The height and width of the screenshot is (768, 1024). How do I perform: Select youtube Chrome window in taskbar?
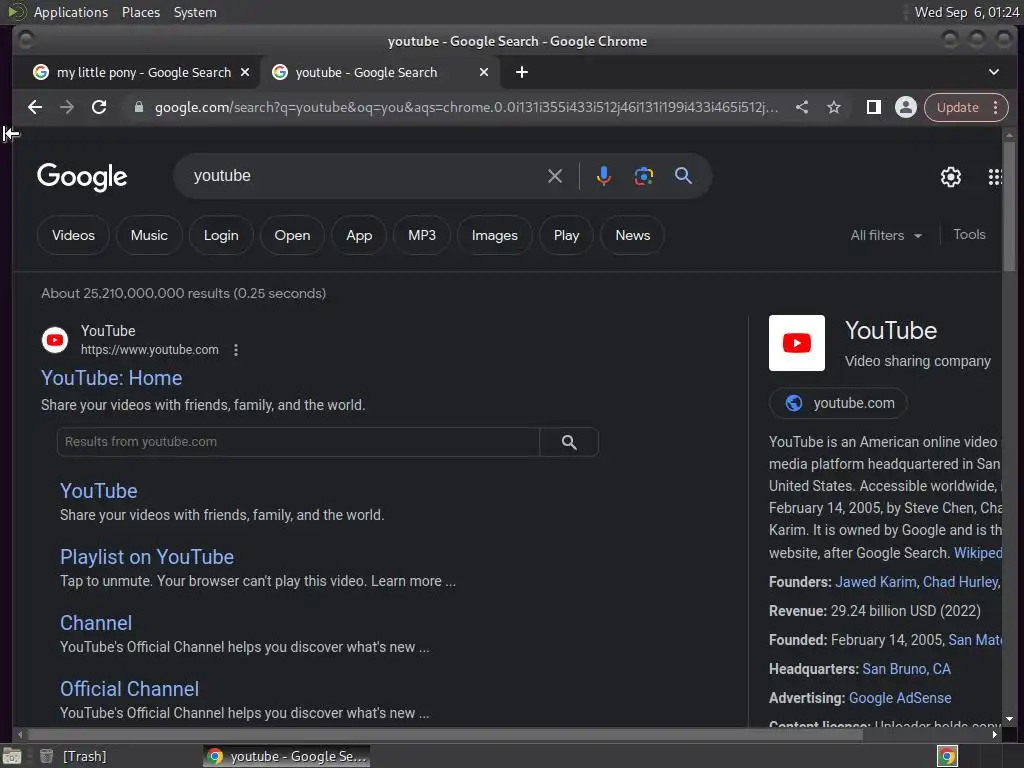point(287,757)
